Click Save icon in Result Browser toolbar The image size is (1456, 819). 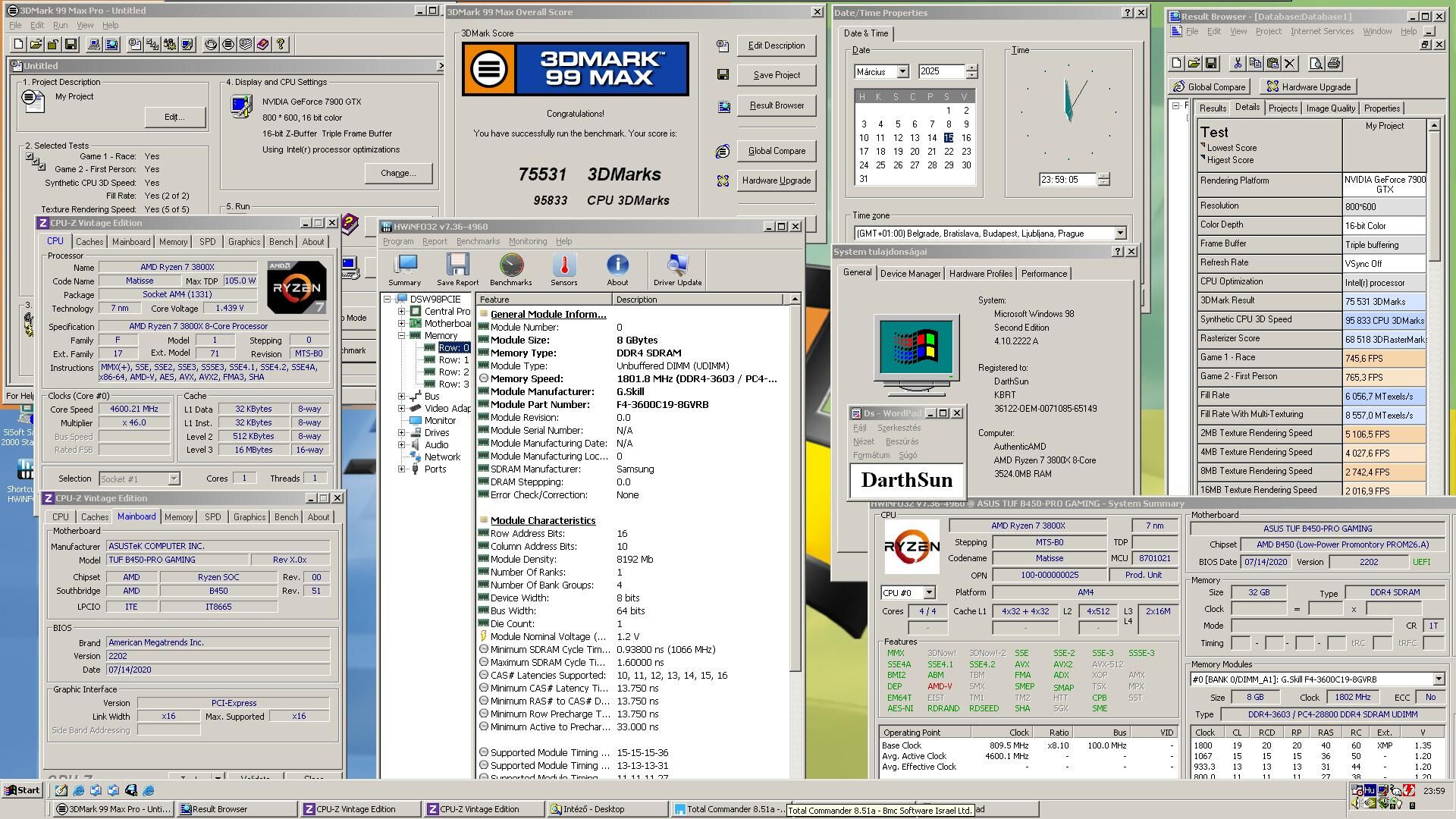tap(1211, 64)
